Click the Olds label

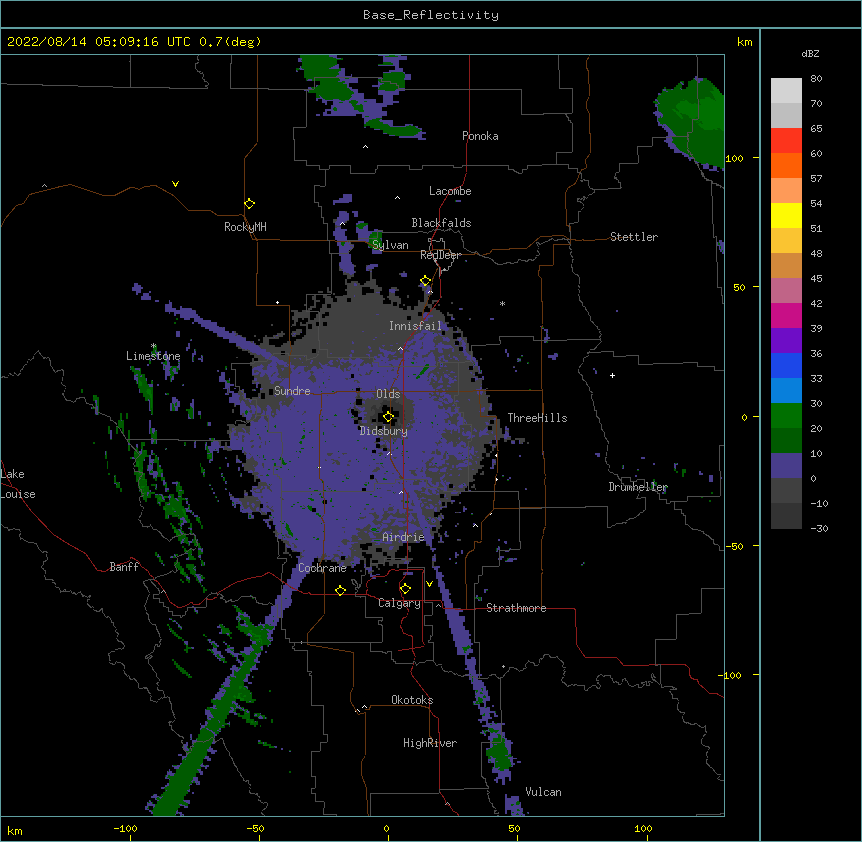tap(388, 394)
